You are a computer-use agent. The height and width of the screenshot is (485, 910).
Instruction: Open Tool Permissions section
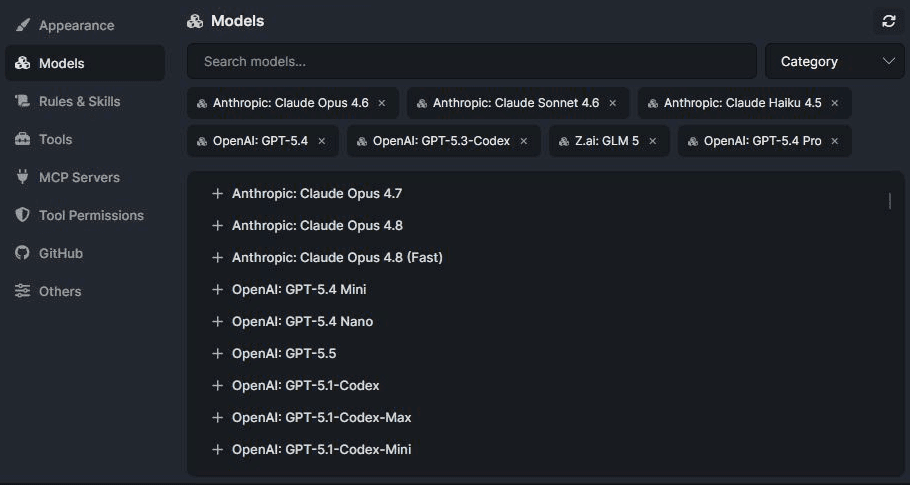[85, 215]
